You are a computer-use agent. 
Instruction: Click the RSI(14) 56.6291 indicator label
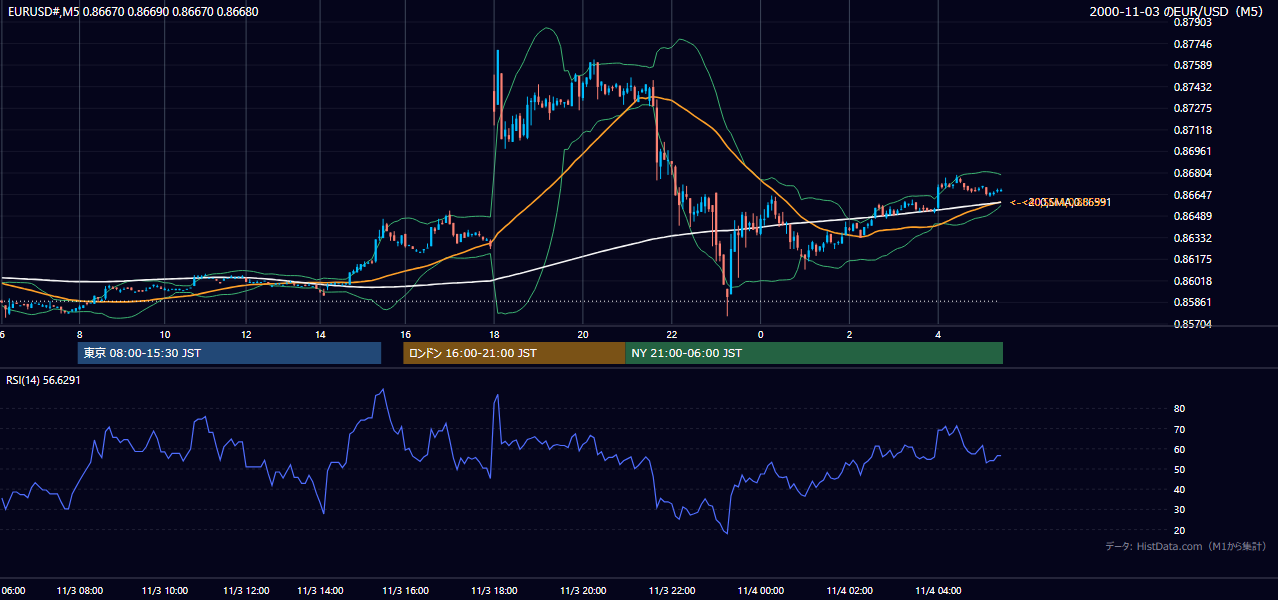click(43, 380)
